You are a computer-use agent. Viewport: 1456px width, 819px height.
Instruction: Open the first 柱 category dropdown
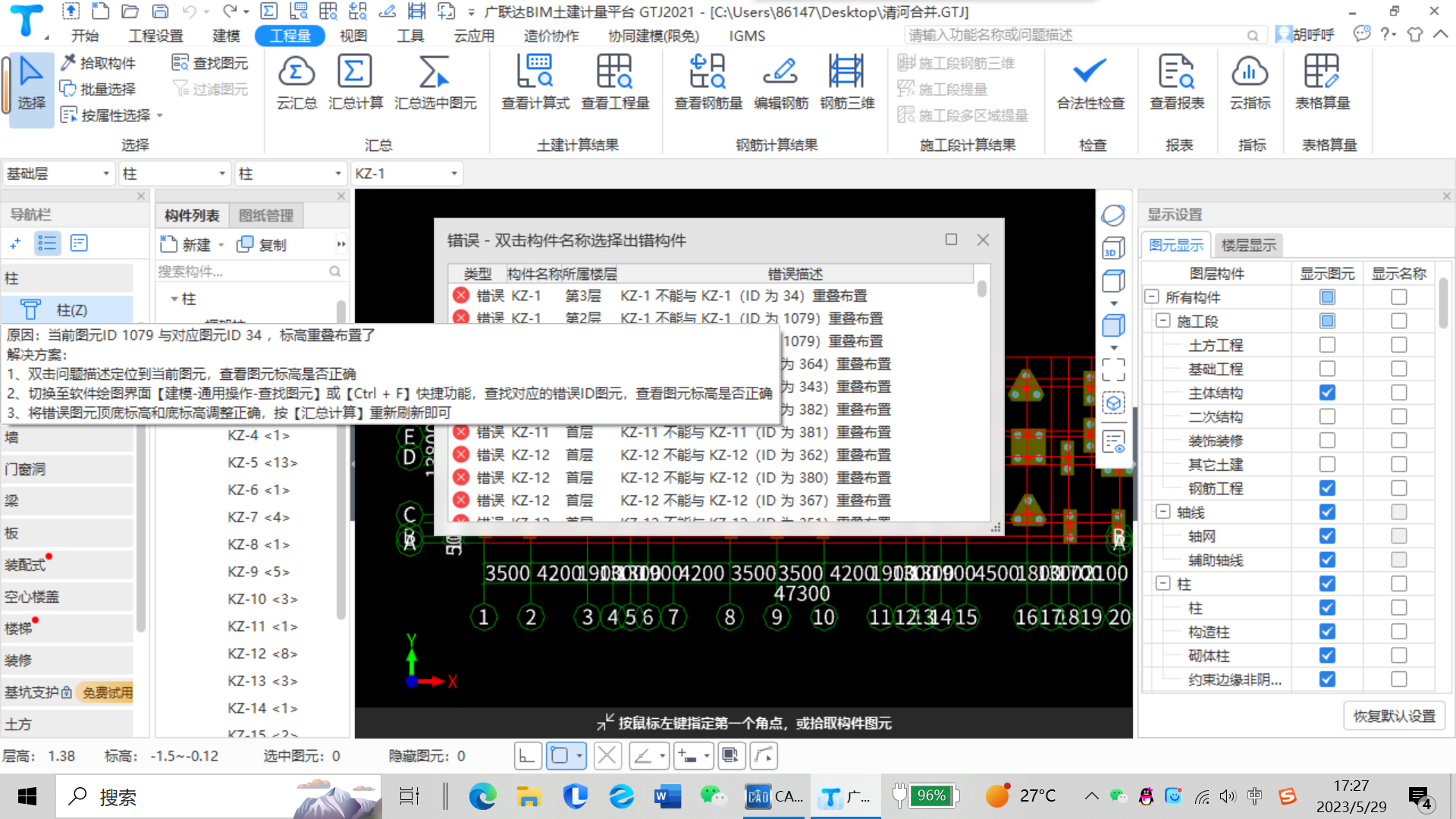click(174, 174)
